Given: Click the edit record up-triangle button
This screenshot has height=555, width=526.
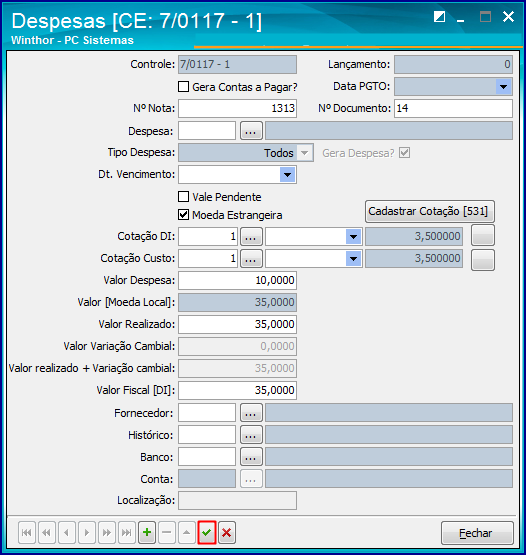Looking at the screenshot, I should [x=187, y=532].
